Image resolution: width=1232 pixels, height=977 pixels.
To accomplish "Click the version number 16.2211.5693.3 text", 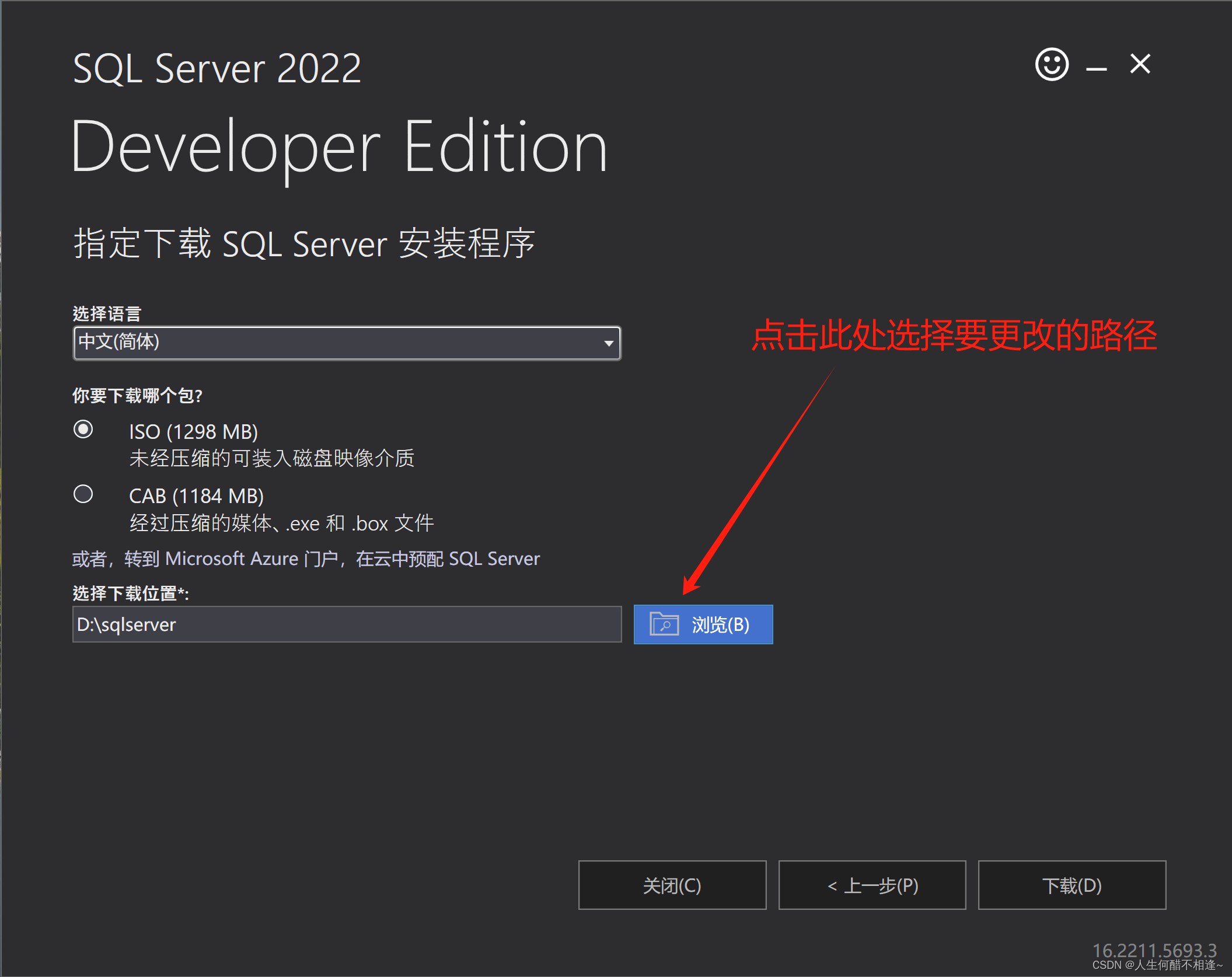I will point(1154,950).
